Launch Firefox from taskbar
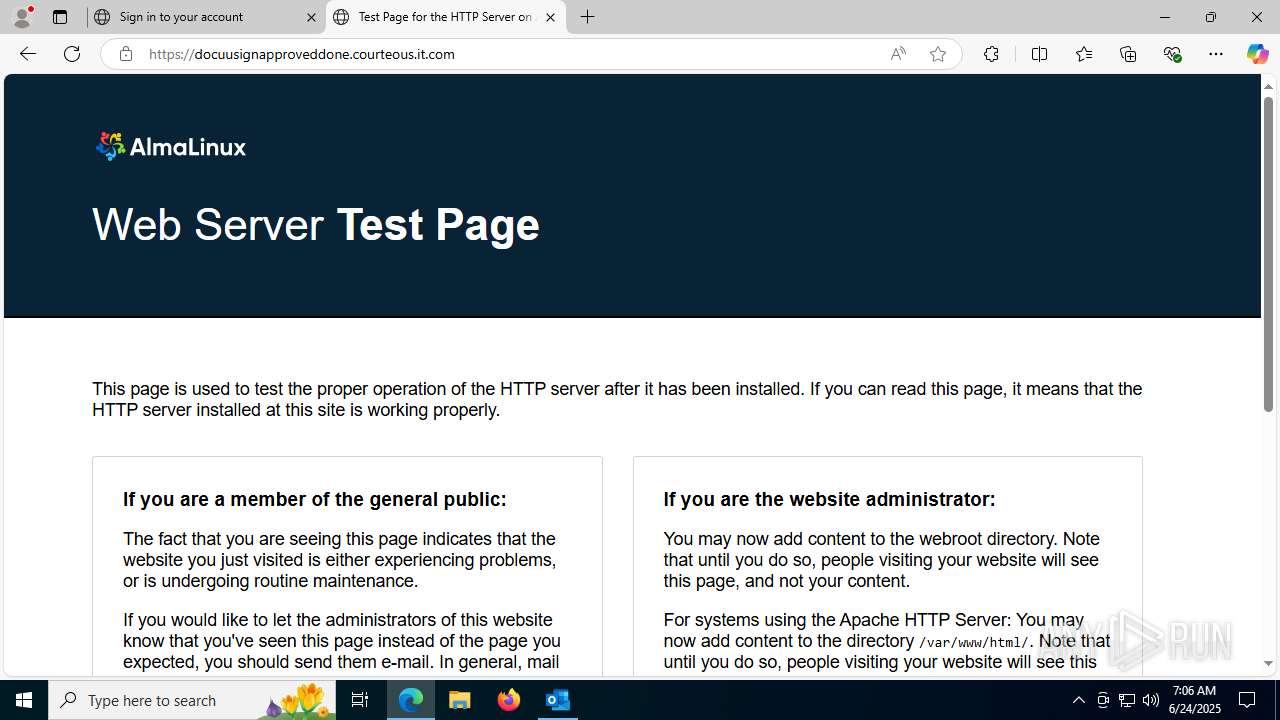 point(509,700)
